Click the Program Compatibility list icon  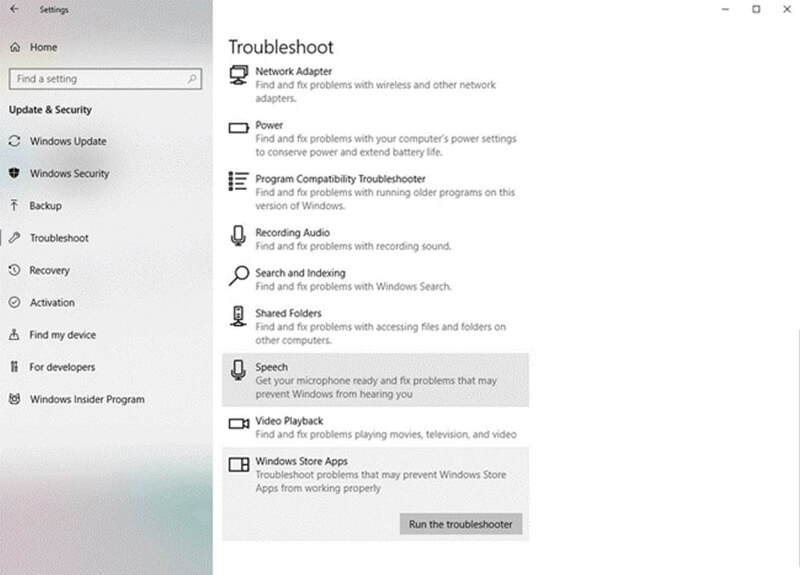238,181
